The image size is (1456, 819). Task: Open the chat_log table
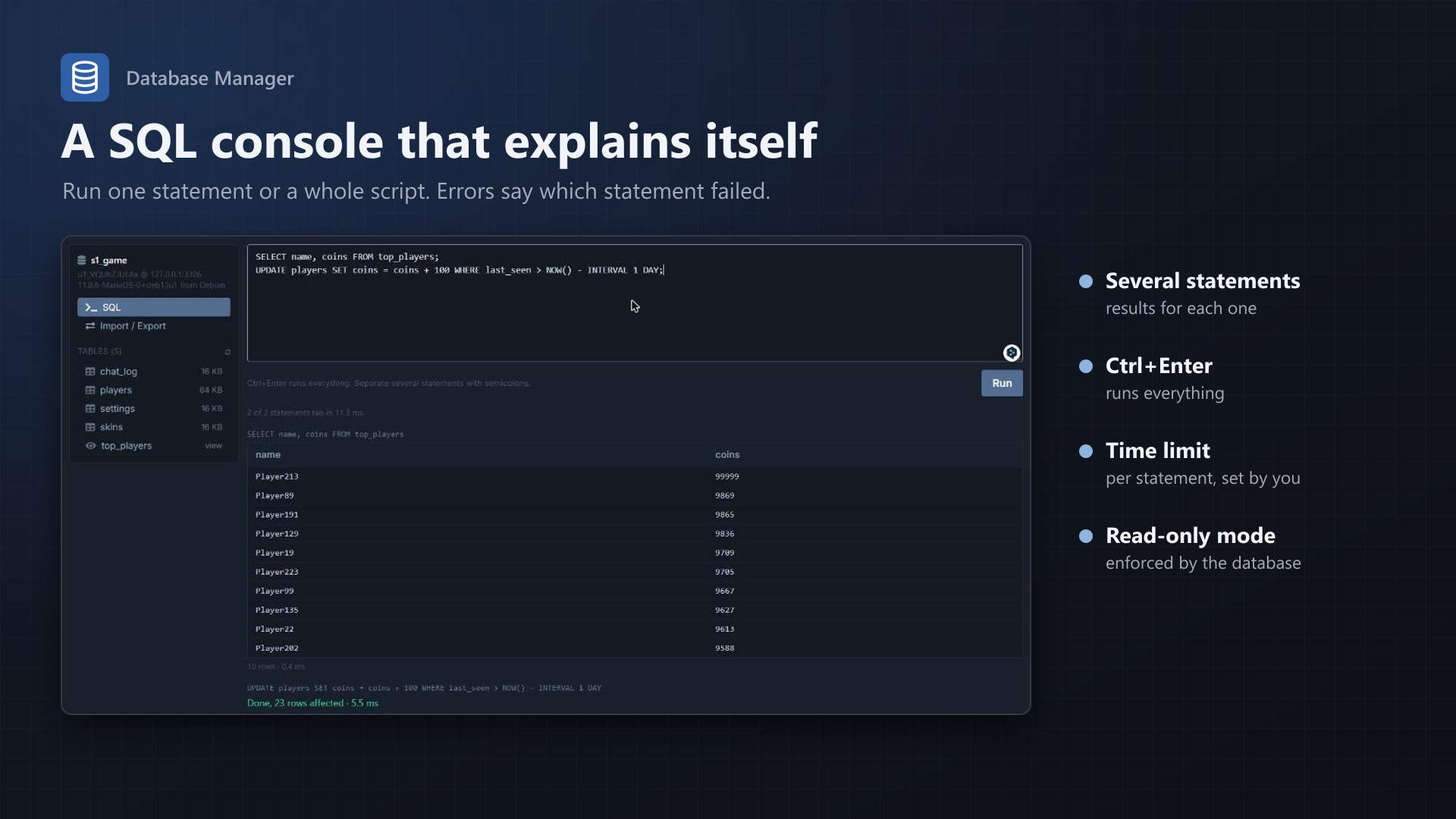tap(154, 372)
